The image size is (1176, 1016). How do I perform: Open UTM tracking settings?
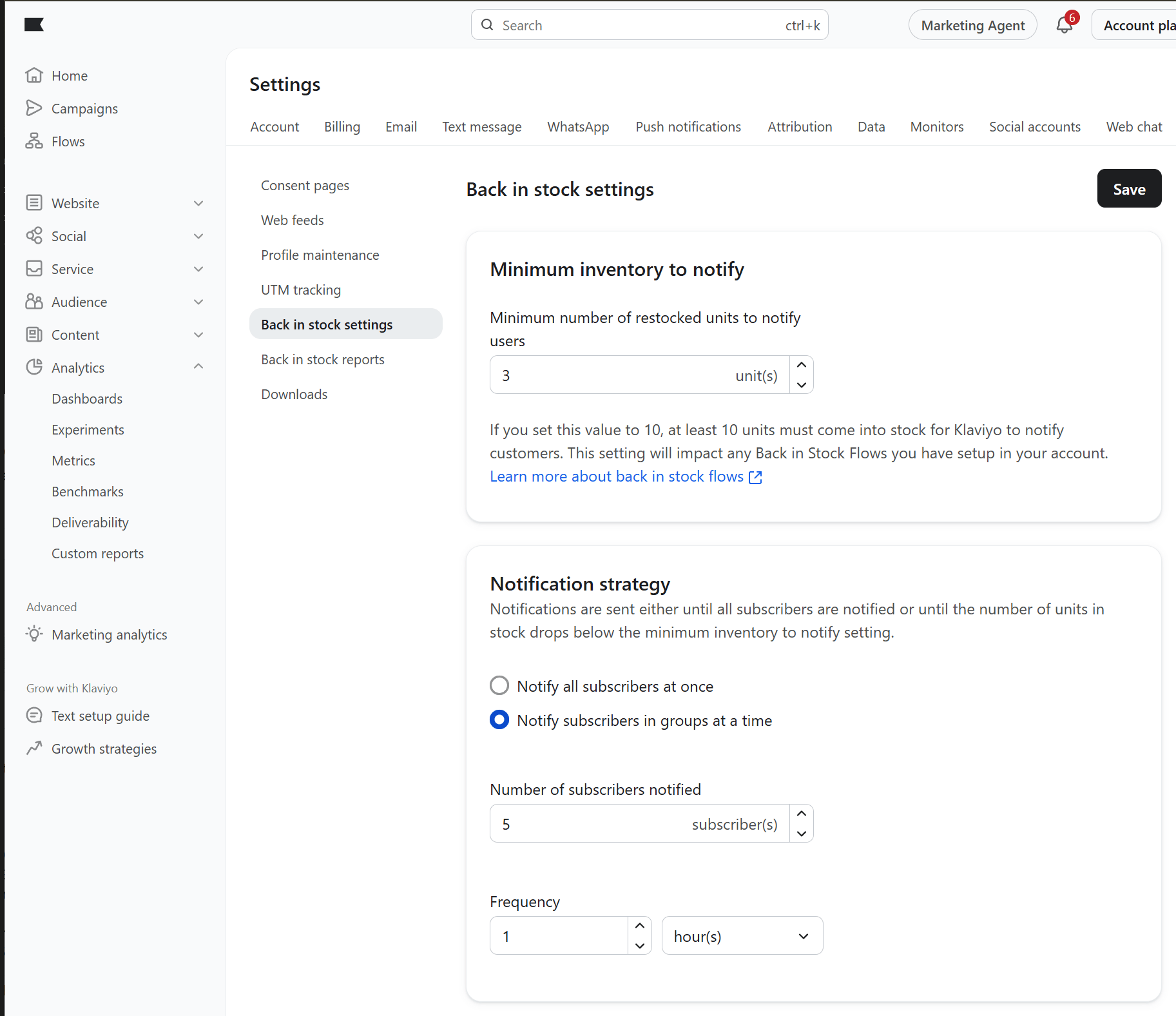(x=301, y=290)
